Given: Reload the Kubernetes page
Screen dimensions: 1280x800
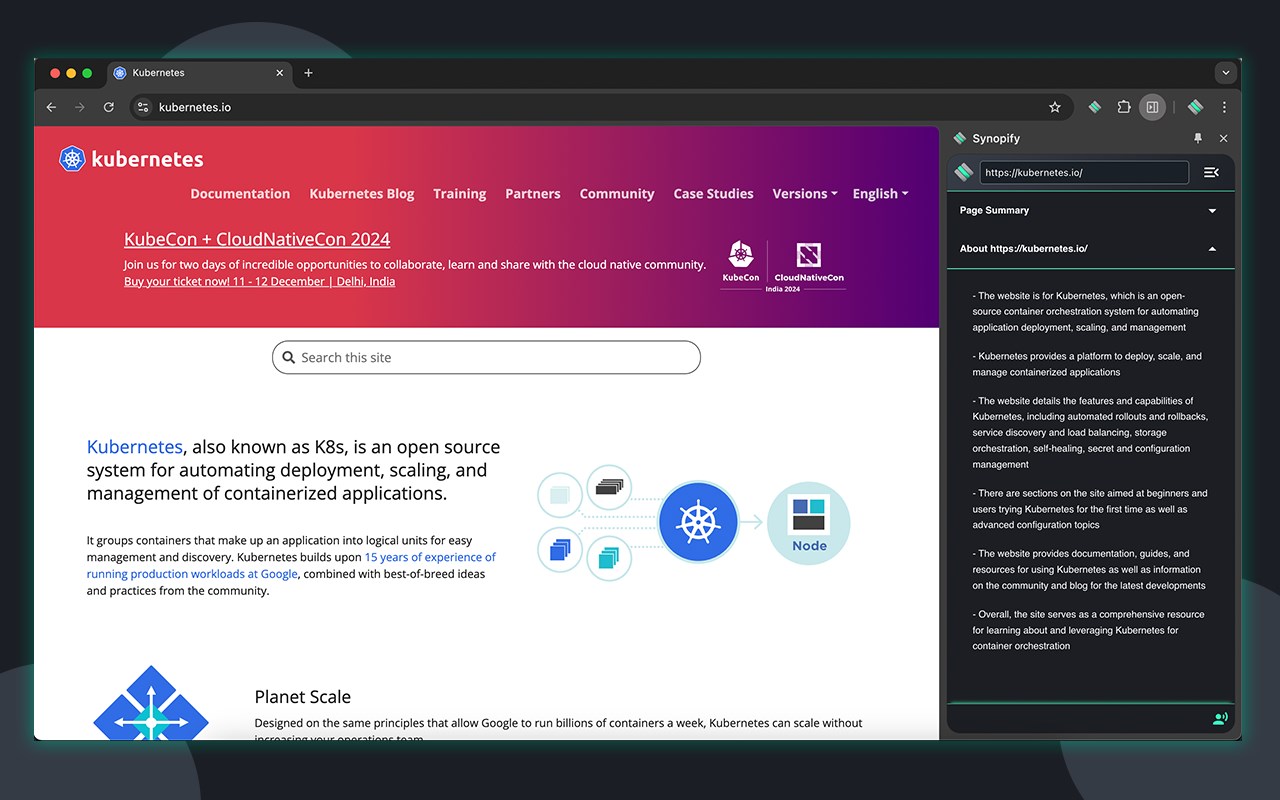Looking at the screenshot, I should pyautogui.click(x=109, y=107).
